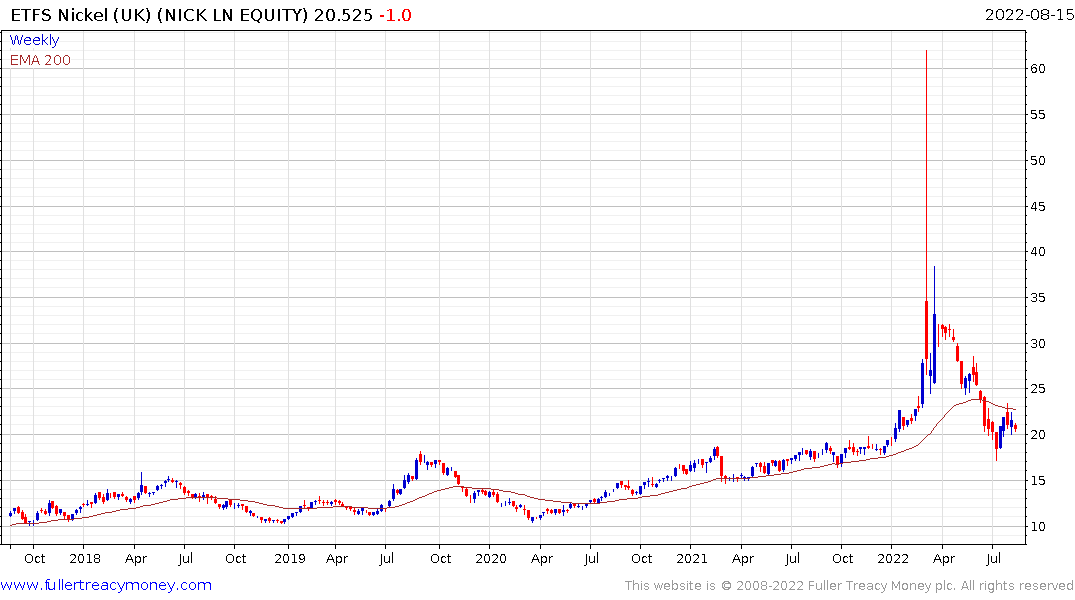
Task: Open the www.fullertreacymoney.com link
Action: point(106,585)
